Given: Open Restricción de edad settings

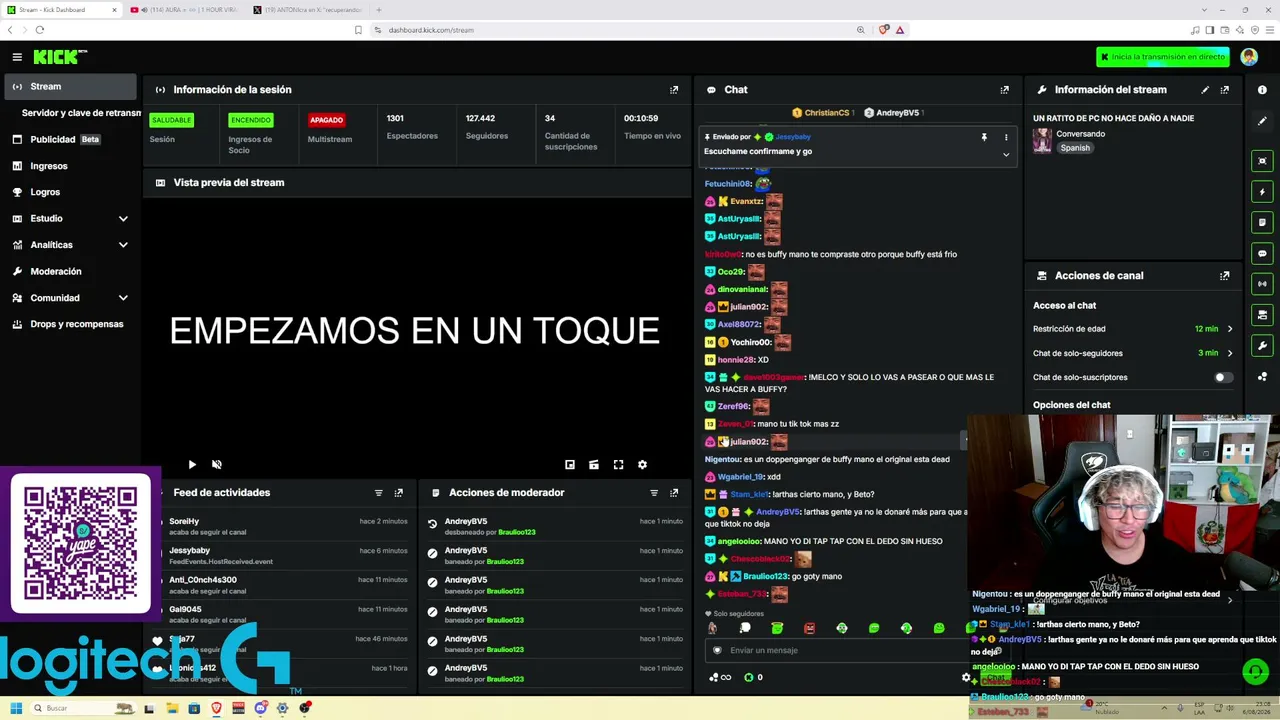Looking at the screenshot, I should [1133, 329].
